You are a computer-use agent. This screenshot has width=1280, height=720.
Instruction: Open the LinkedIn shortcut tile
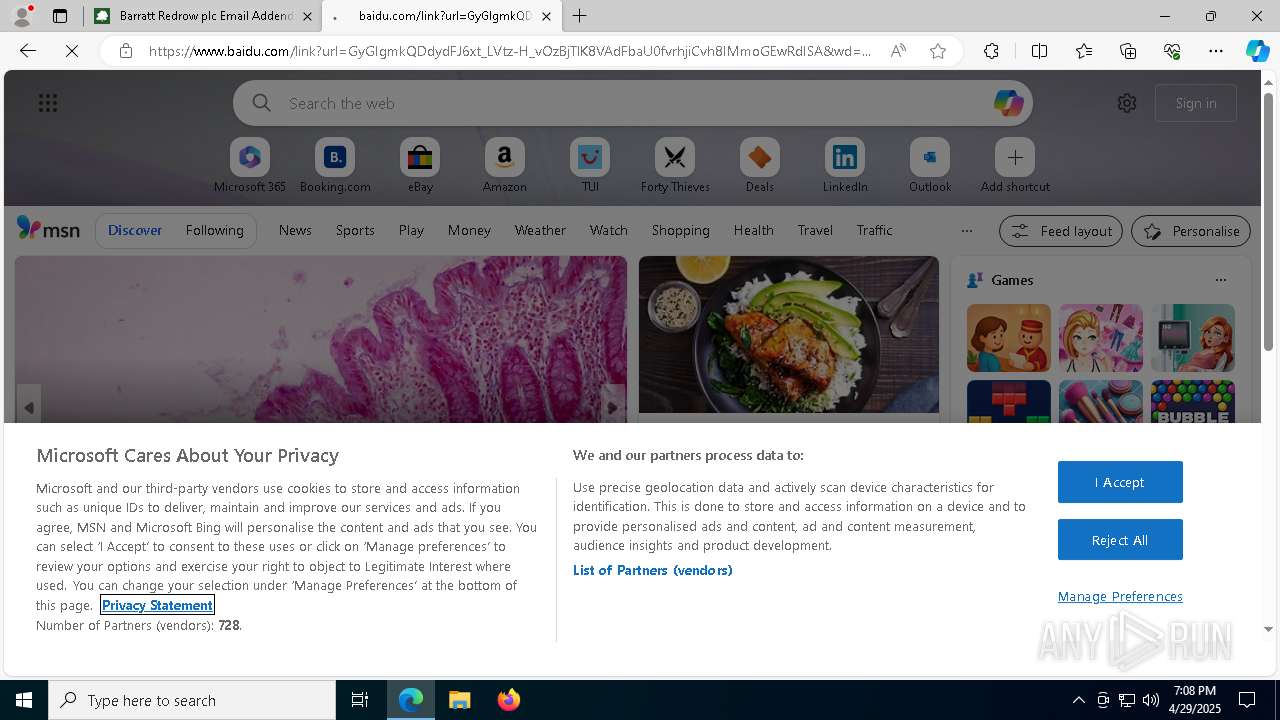pos(845,165)
